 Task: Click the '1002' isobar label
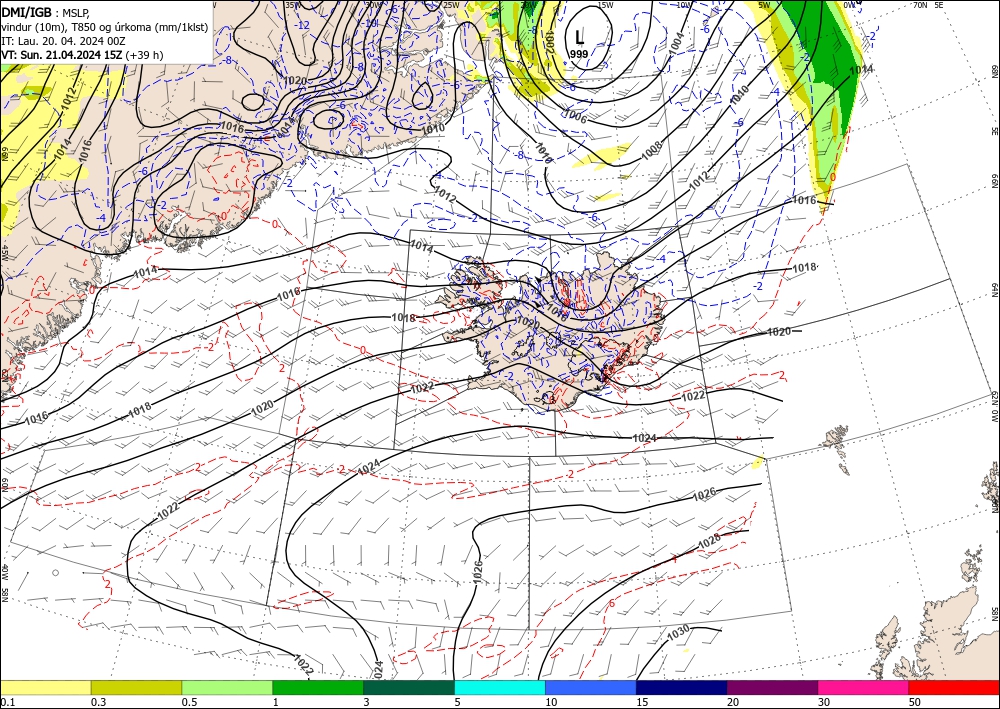(x=550, y=41)
